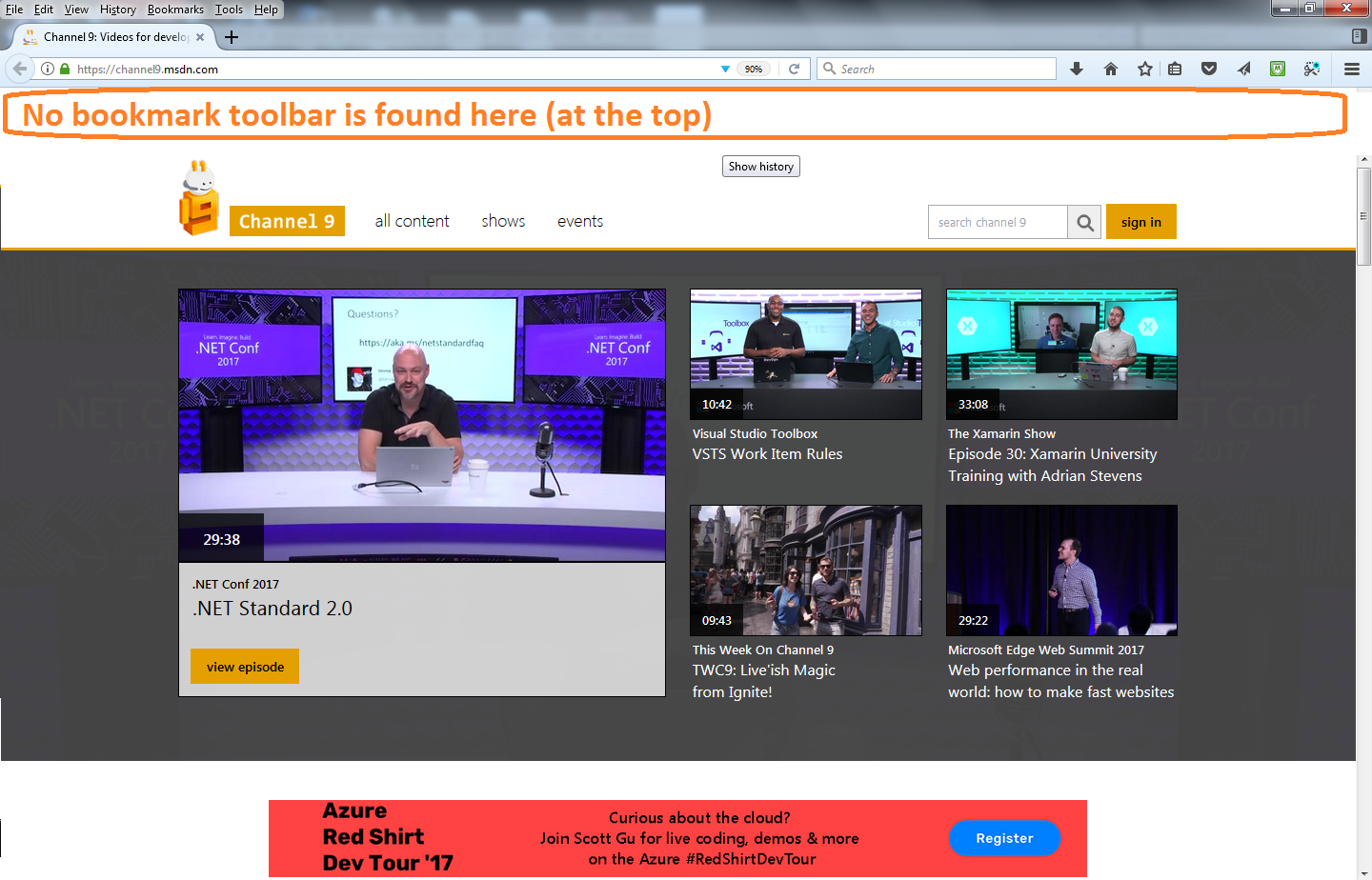Screen dimensions: 1372x880
Task: Open the Visual Studio Toolbox show link
Action: (755, 434)
